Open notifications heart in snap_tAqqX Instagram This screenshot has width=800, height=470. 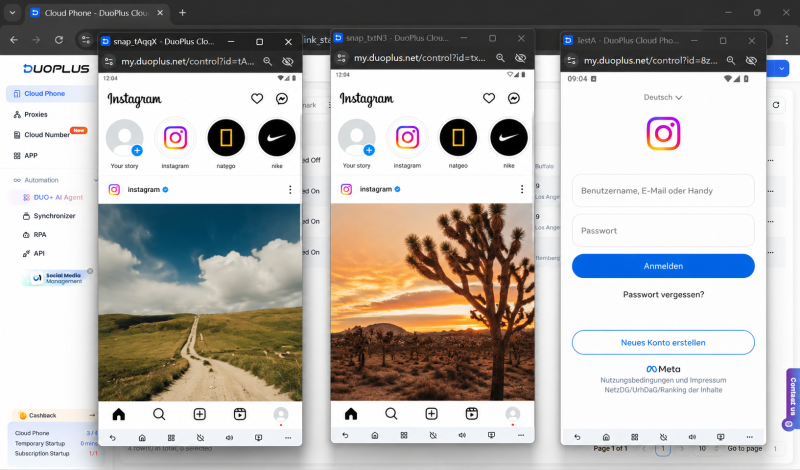pyautogui.click(x=257, y=98)
